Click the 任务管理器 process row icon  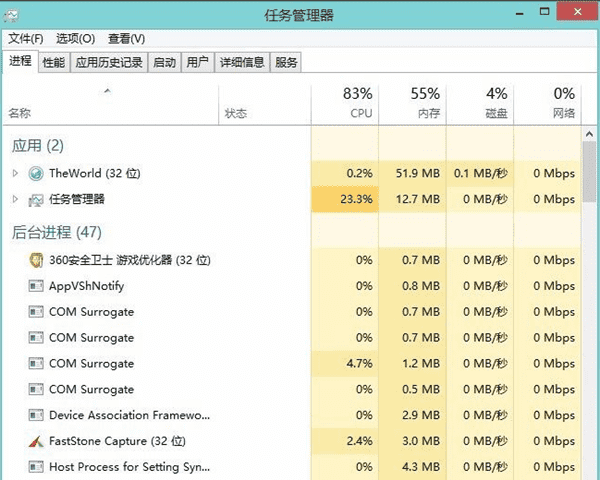point(36,199)
